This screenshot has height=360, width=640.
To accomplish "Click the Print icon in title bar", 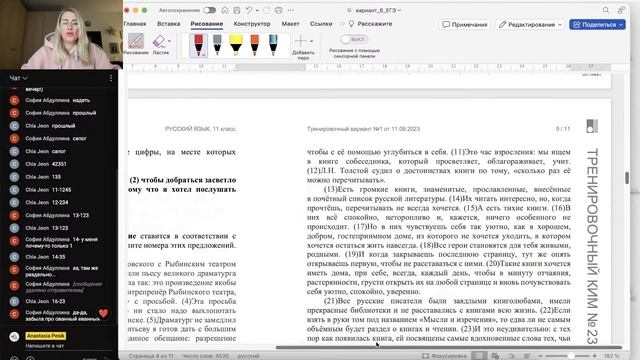I will (x=278, y=10).
